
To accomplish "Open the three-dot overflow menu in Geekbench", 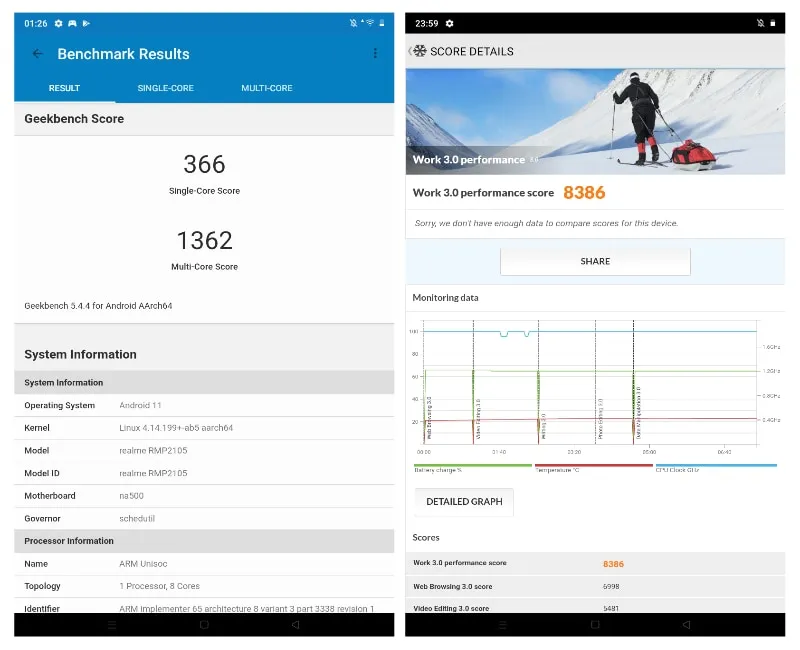I will [375, 54].
